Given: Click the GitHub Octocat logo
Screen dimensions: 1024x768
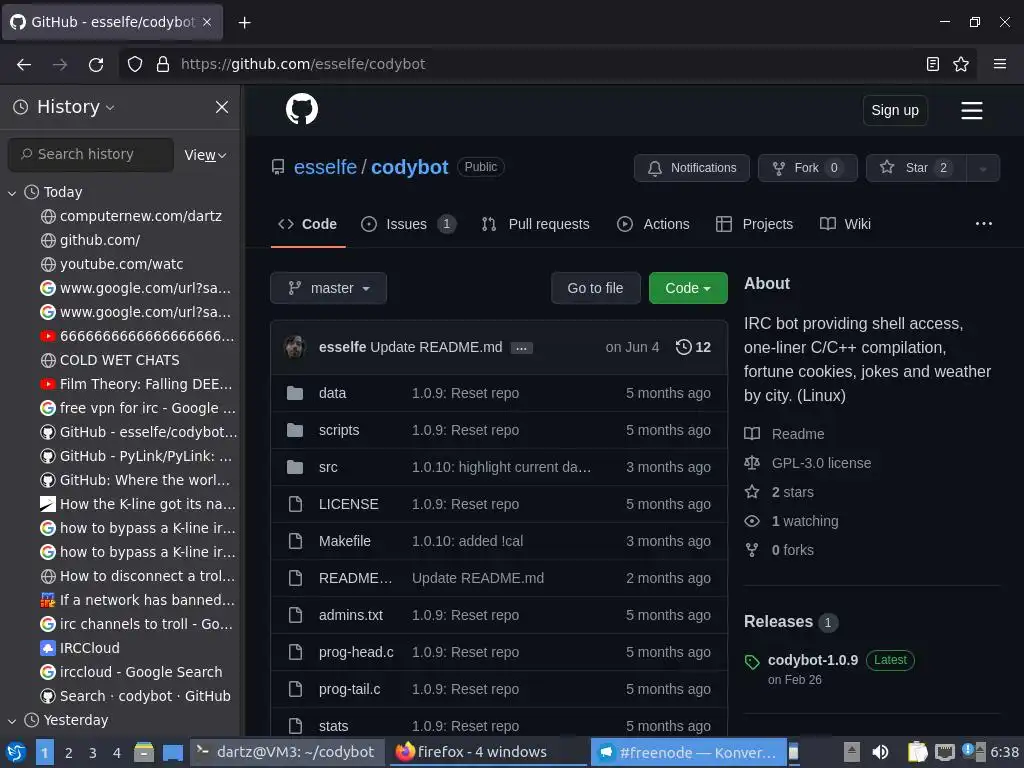Looking at the screenshot, I should pyautogui.click(x=302, y=109).
